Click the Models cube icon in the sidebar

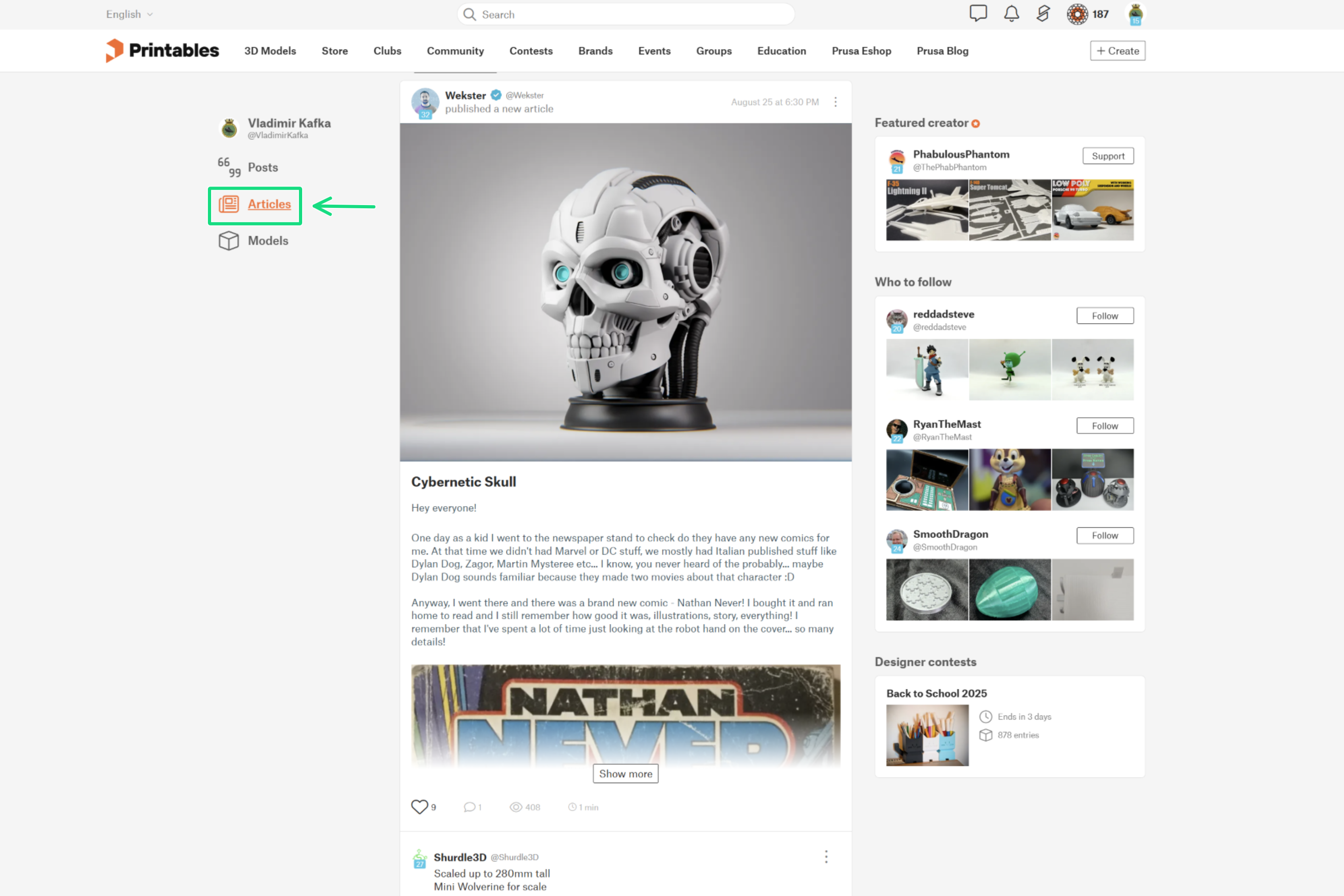click(228, 241)
